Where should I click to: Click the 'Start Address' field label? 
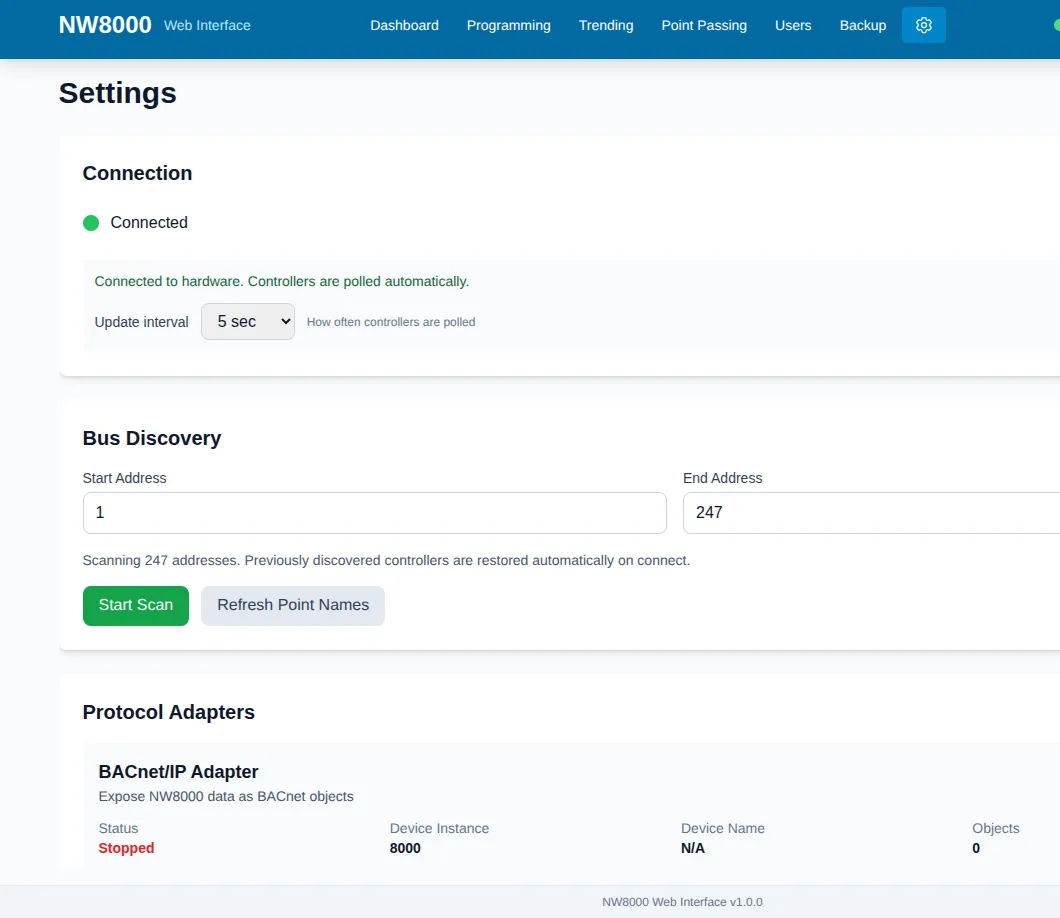coord(124,478)
